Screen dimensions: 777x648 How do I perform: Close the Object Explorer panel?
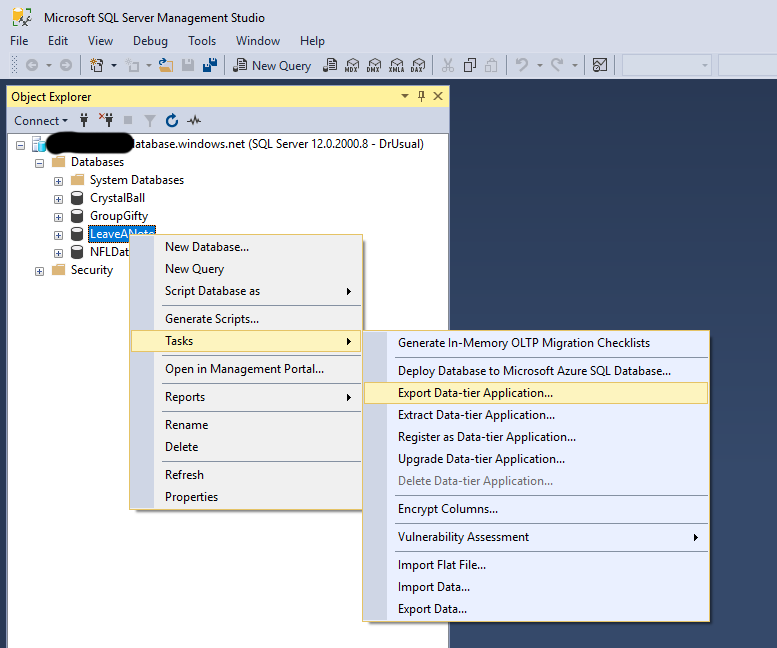click(x=438, y=96)
